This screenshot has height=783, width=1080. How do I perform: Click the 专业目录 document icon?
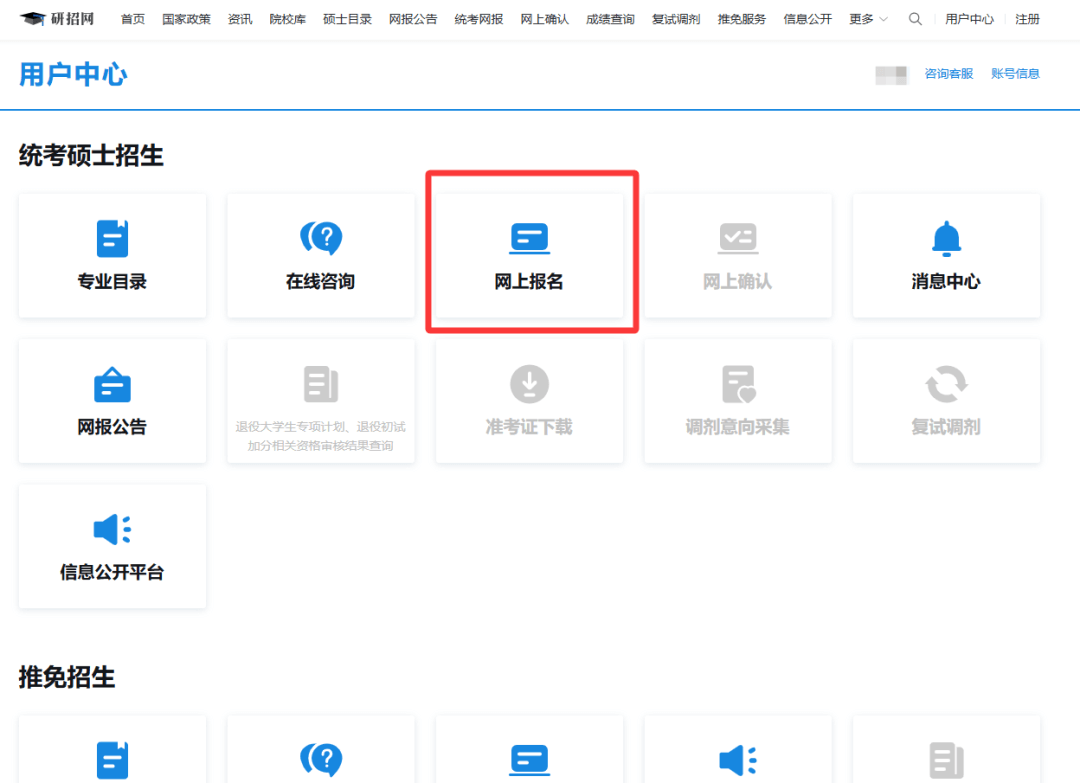tap(112, 238)
